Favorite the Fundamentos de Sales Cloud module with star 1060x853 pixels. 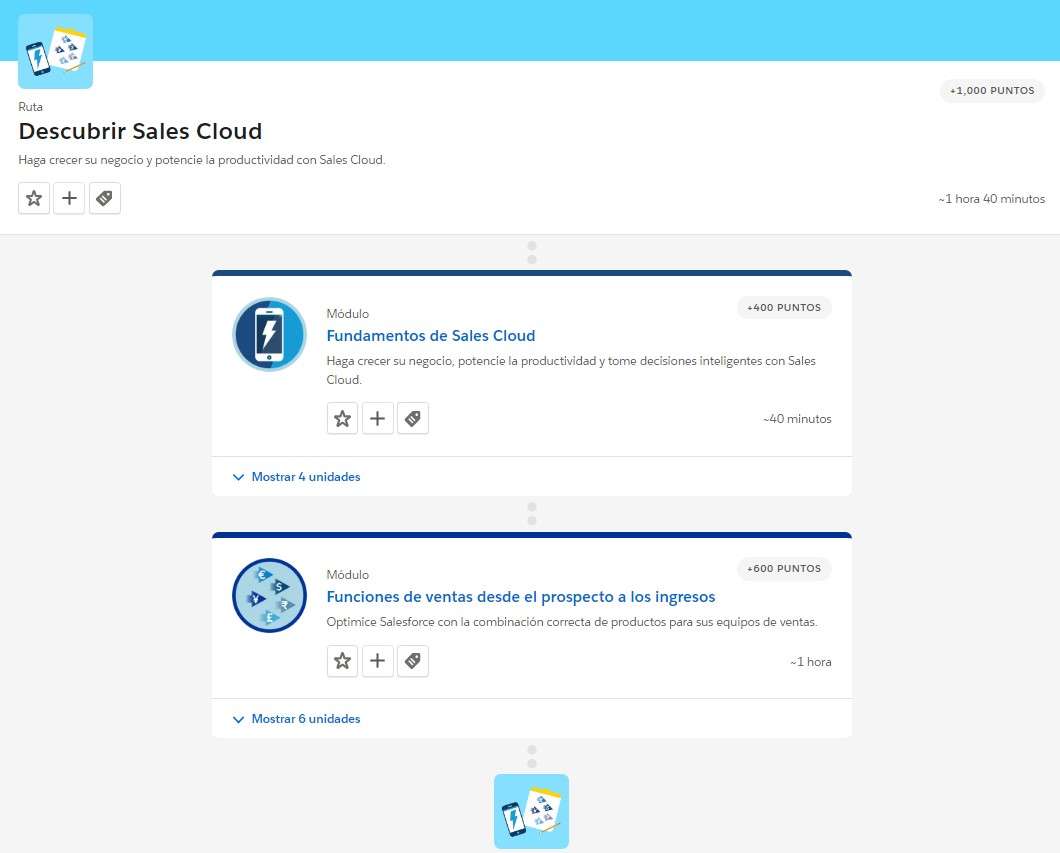point(342,418)
